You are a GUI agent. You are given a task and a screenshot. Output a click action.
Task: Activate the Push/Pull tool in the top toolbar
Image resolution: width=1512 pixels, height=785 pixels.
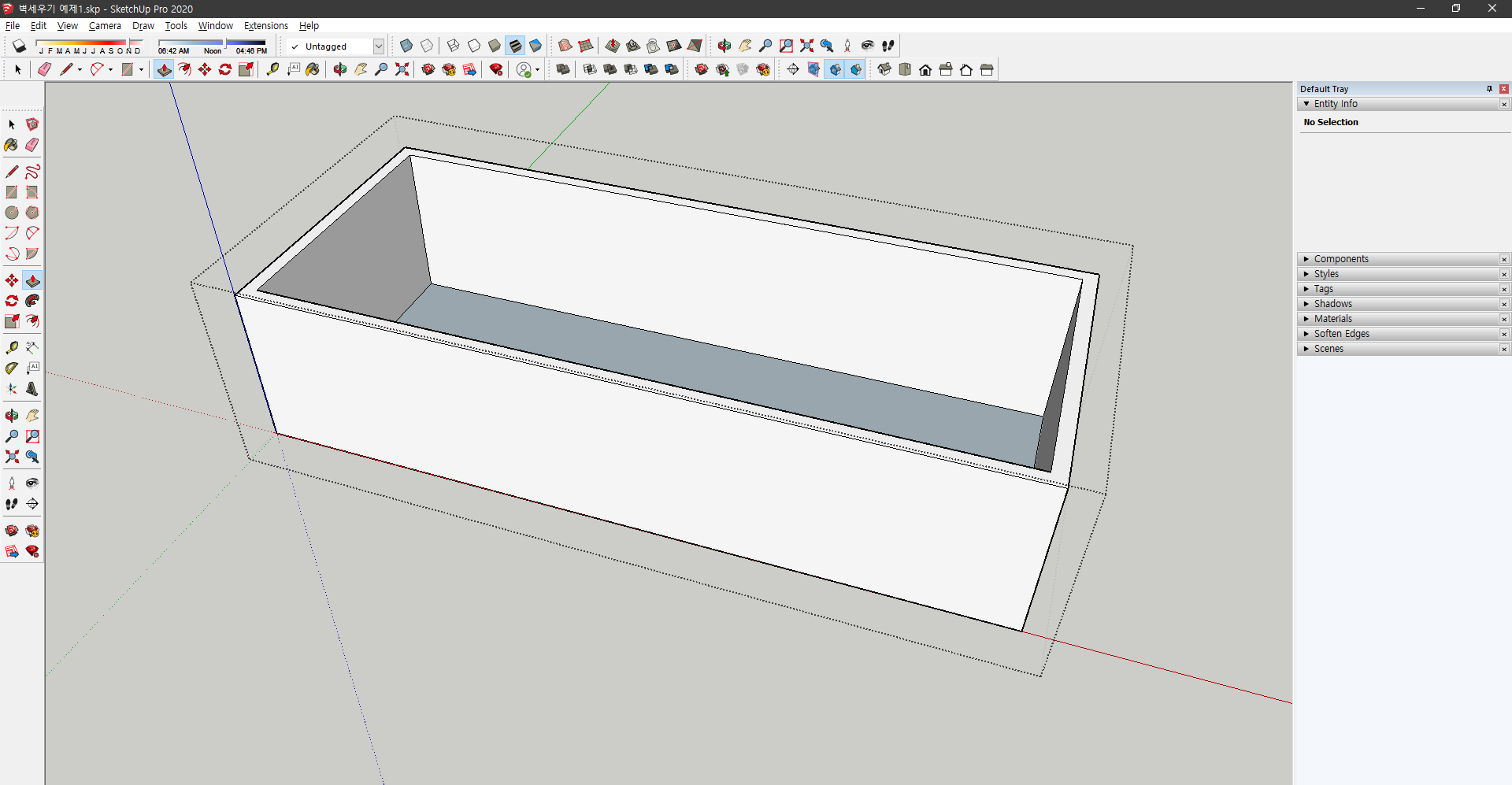[x=164, y=69]
